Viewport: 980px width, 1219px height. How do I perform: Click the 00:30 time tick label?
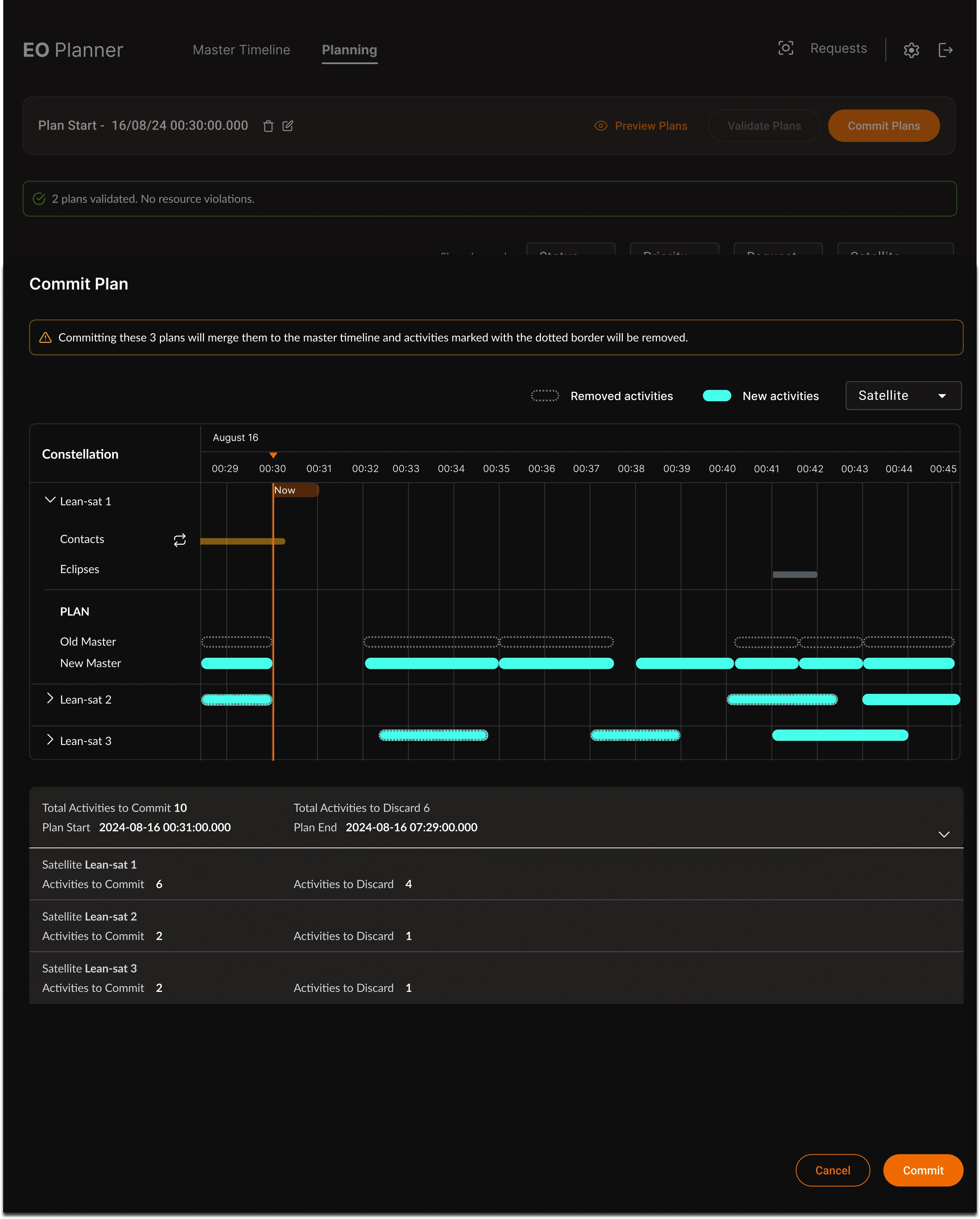pos(272,469)
